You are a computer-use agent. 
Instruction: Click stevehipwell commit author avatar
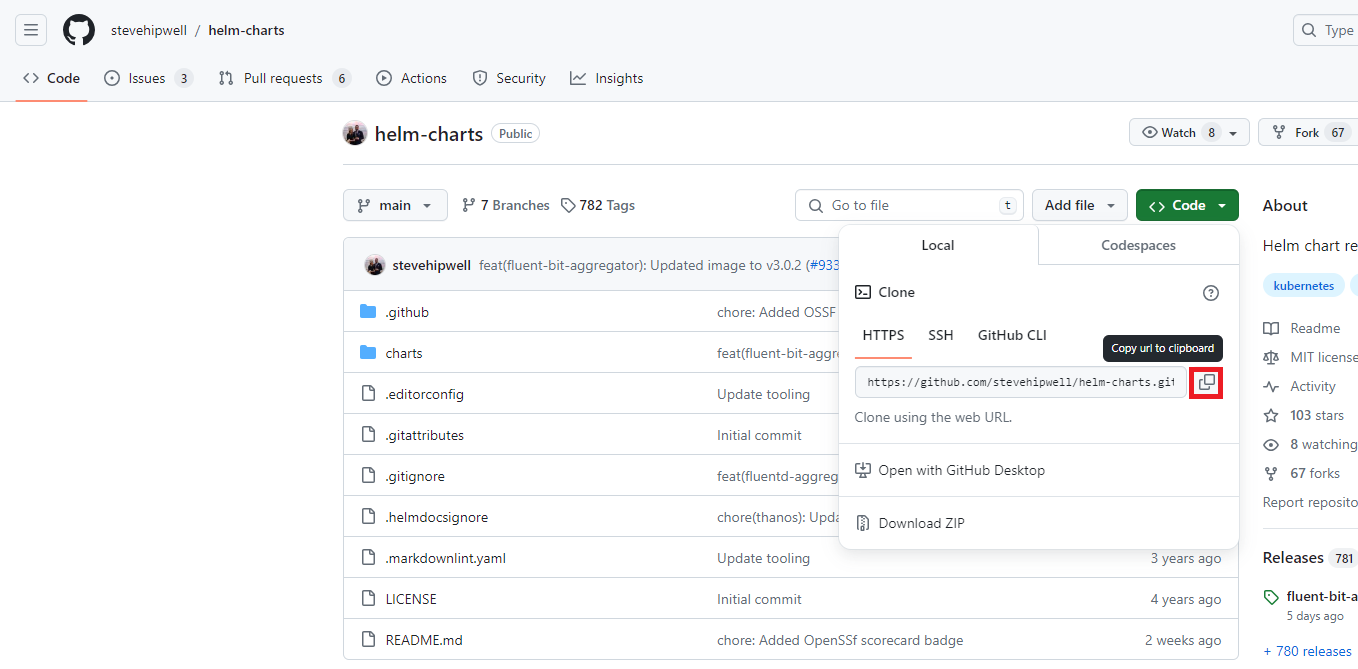375,265
